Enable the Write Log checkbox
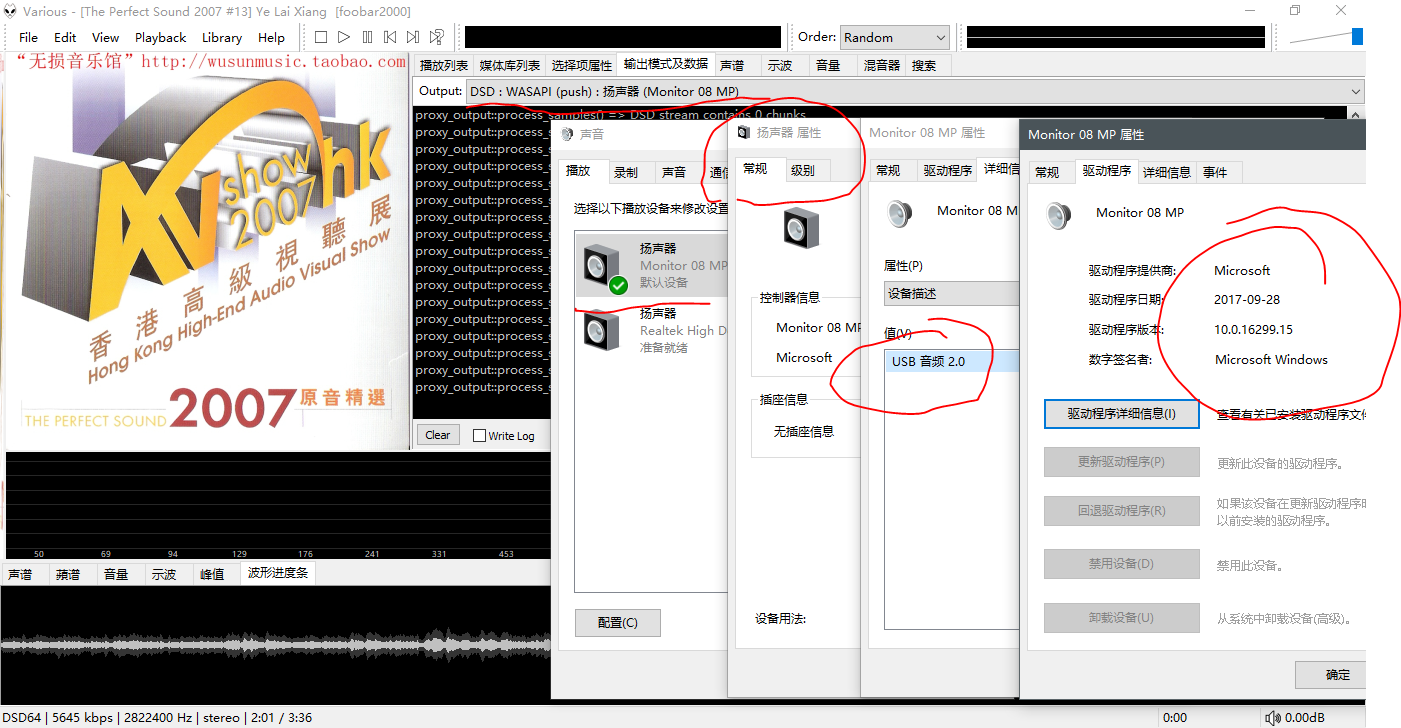1401x728 pixels. pos(479,435)
